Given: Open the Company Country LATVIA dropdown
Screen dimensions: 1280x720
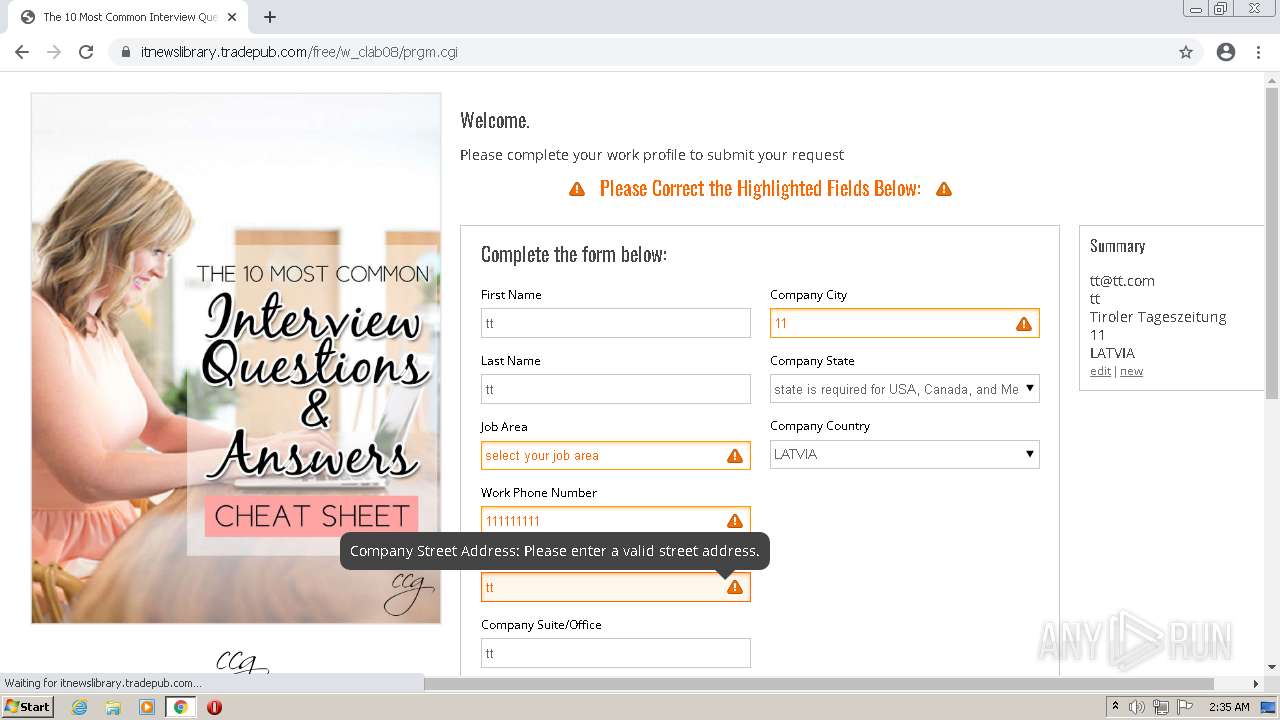Looking at the screenshot, I should 905,455.
